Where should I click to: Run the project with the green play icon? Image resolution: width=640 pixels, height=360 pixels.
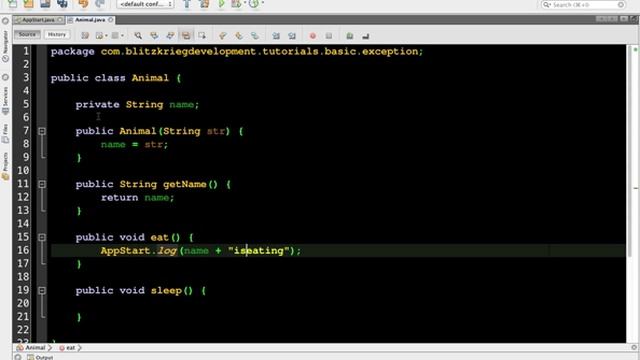pyautogui.click(x=221, y=4)
